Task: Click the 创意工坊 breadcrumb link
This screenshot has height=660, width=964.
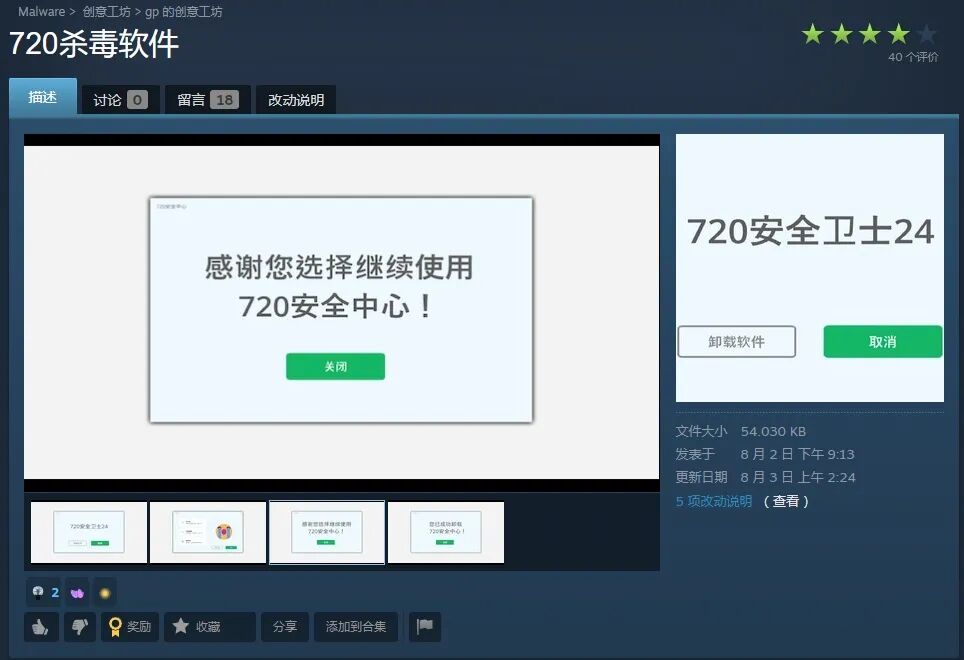Action: pos(106,12)
